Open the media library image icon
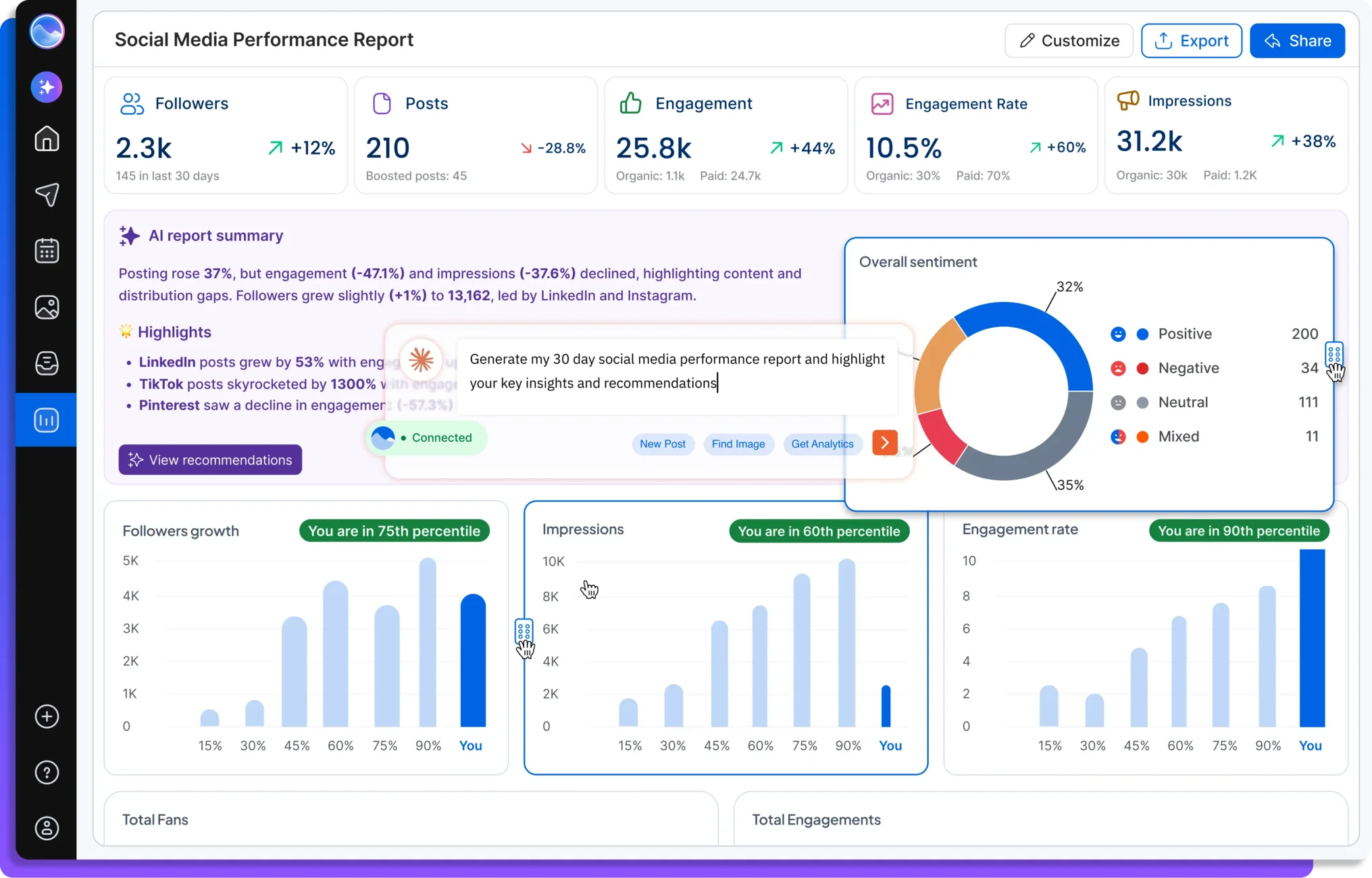1372x878 pixels. (x=47, y=307)
